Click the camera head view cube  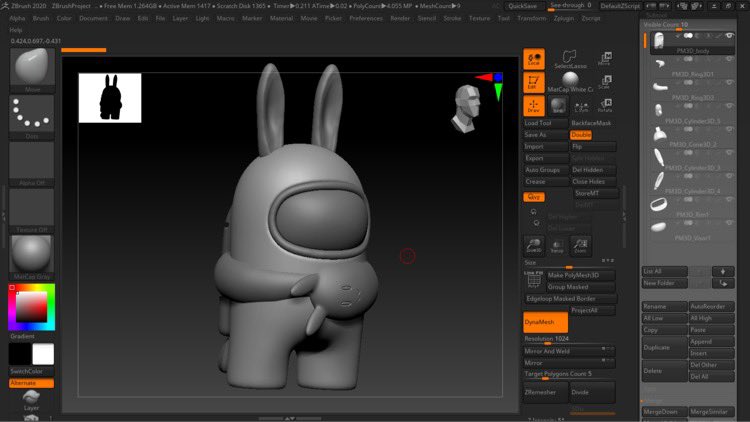click(466, 109)
